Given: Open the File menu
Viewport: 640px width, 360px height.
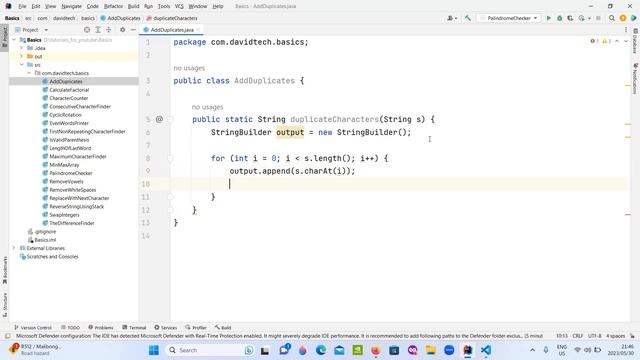Looking at the screenshot, I should pyautogui.click(x=22, y=6).
